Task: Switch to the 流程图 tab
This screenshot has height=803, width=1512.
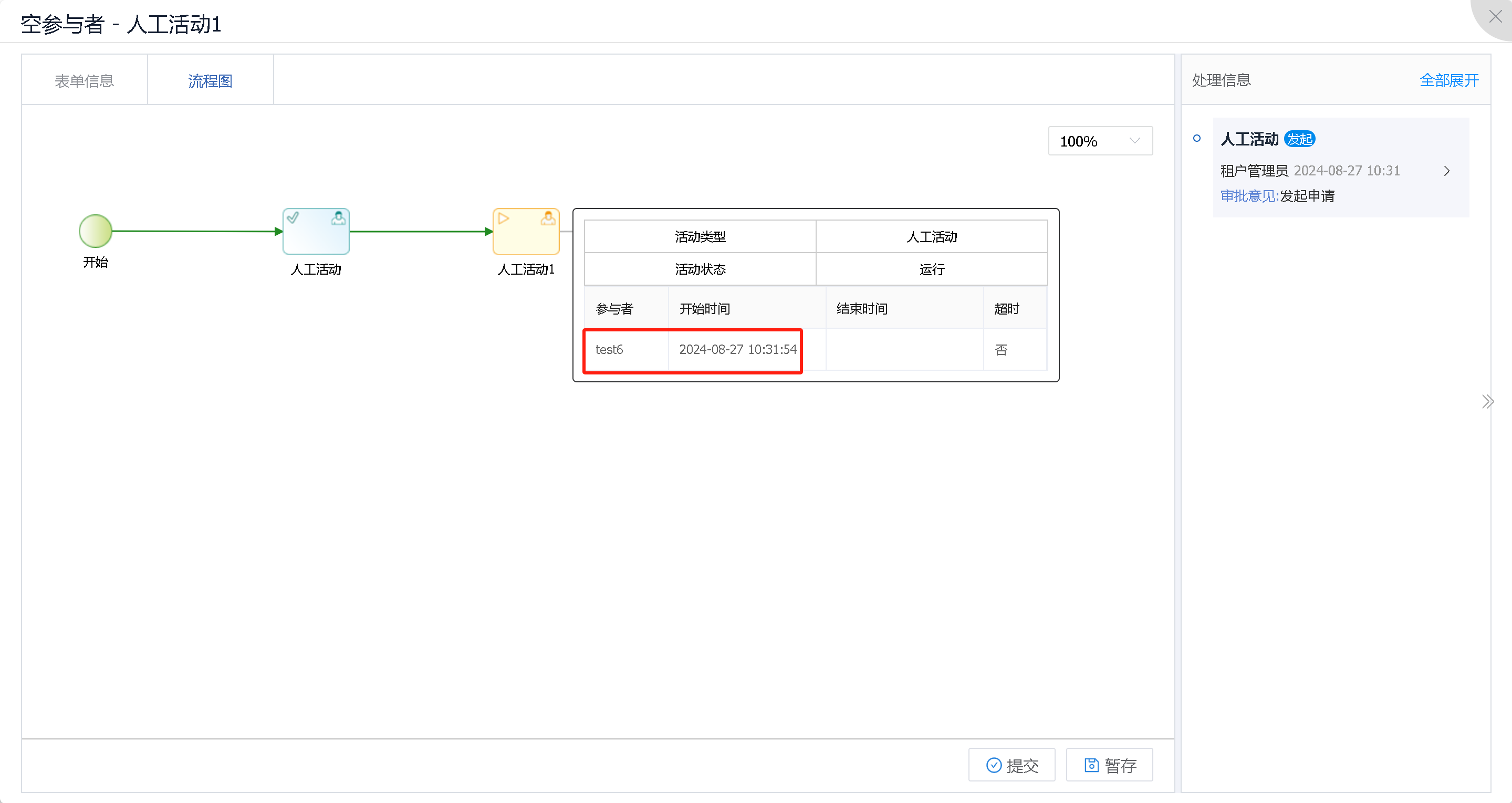Action: pos(210,80)
